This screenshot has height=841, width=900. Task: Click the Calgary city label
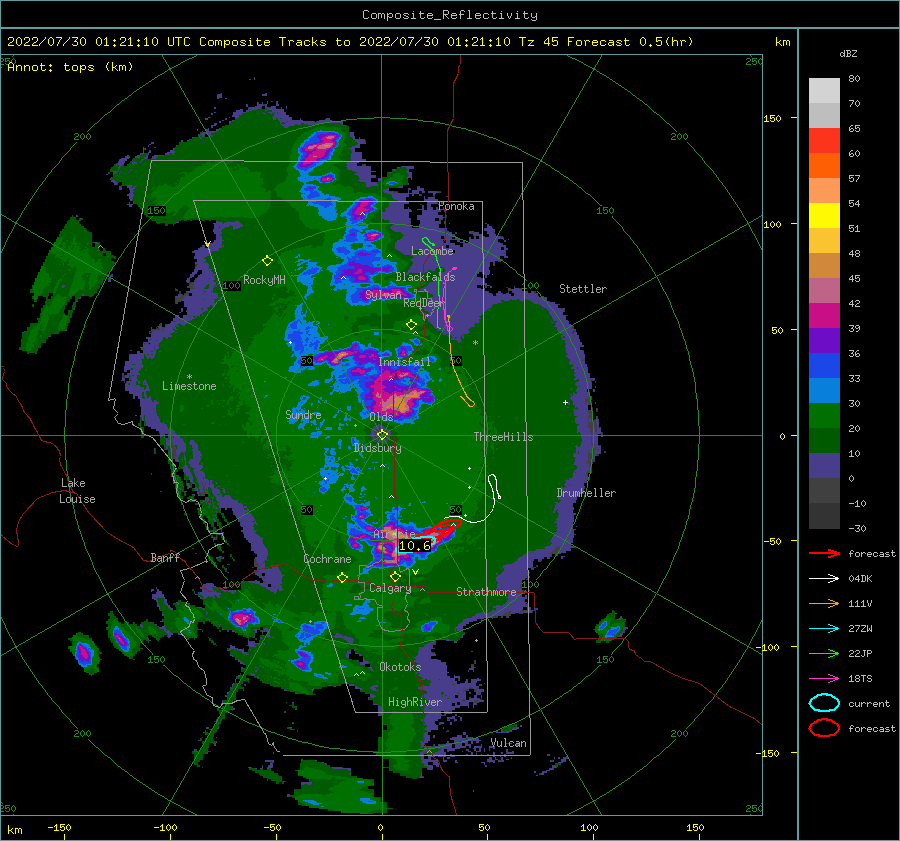pos(390,588)
